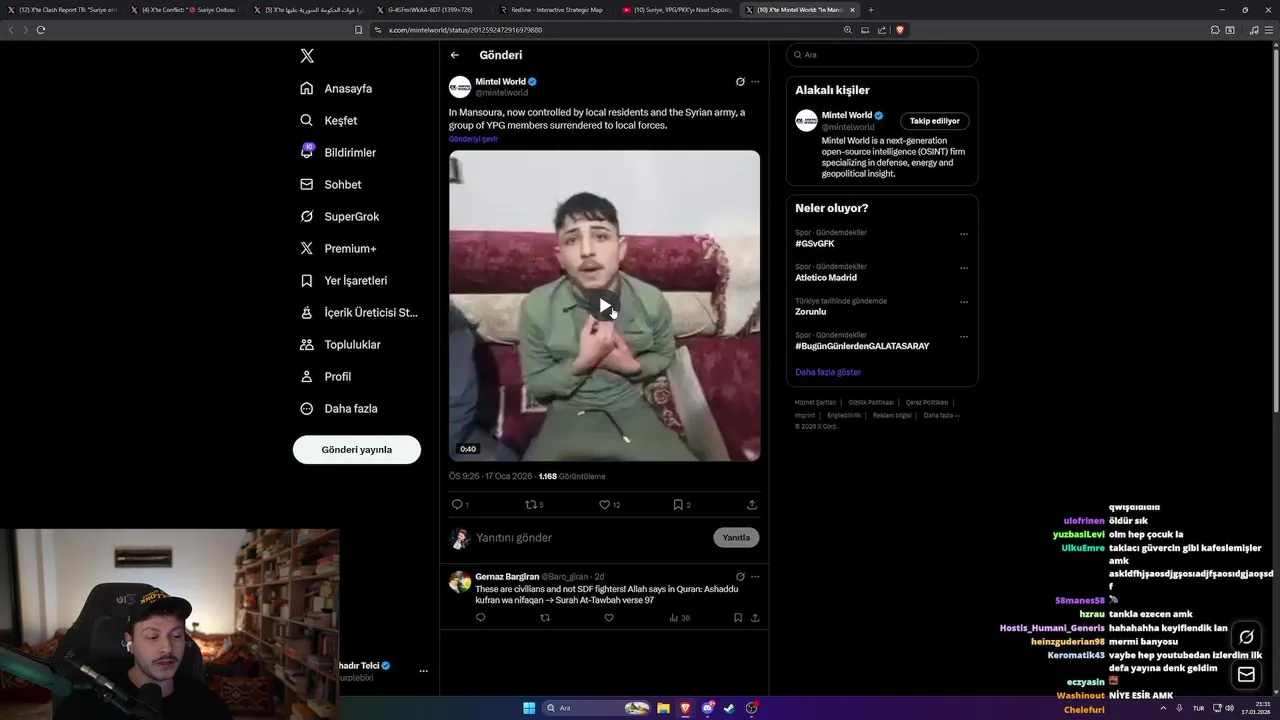The width and height of the screenshot is (1280, 720).
Task: Open more options on Mintel World post
Action: pos(755,81)
